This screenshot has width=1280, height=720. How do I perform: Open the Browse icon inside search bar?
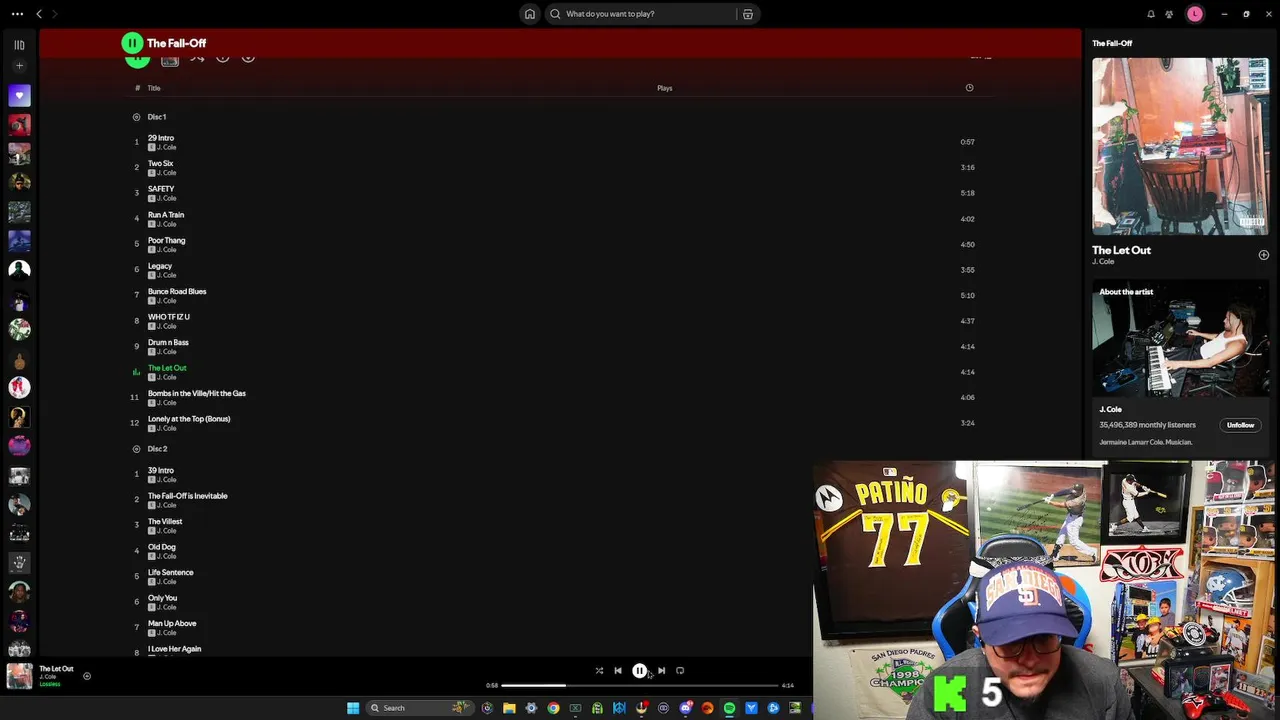pyautogui.click(x=748, y=14)
